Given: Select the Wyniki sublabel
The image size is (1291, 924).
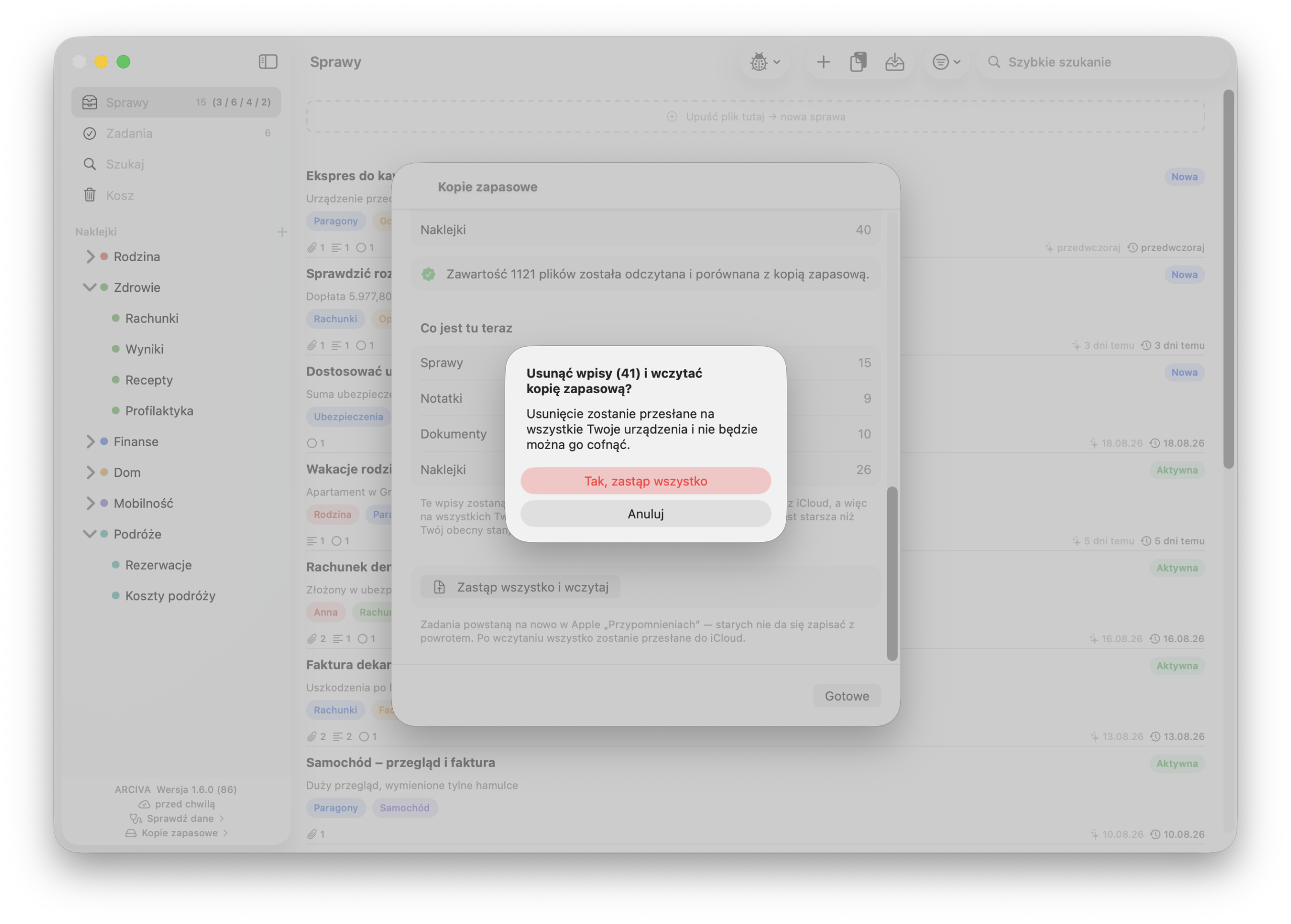Looking at the screenshot, I should click(x=144, y=349).
